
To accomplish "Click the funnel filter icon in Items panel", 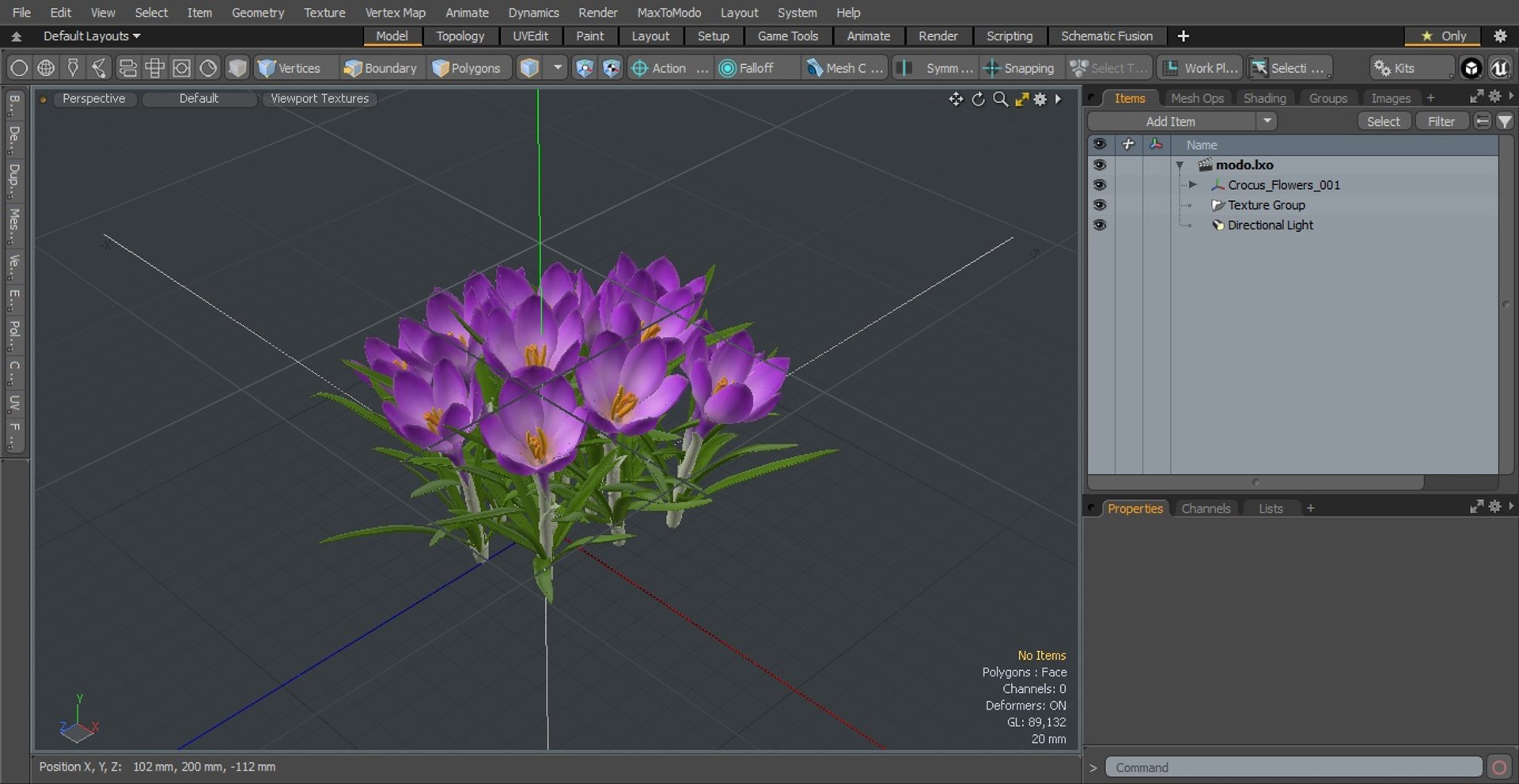I will pos(1505,121).
